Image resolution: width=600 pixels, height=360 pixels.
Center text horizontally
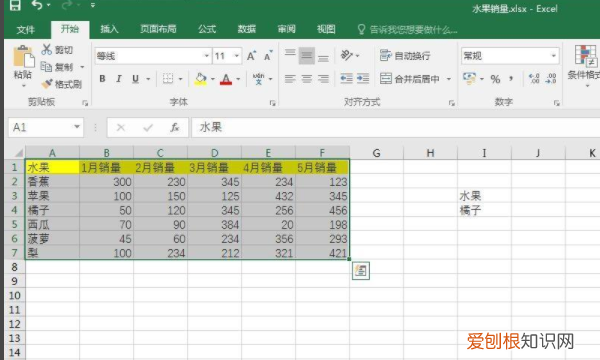tap(307, 79)
